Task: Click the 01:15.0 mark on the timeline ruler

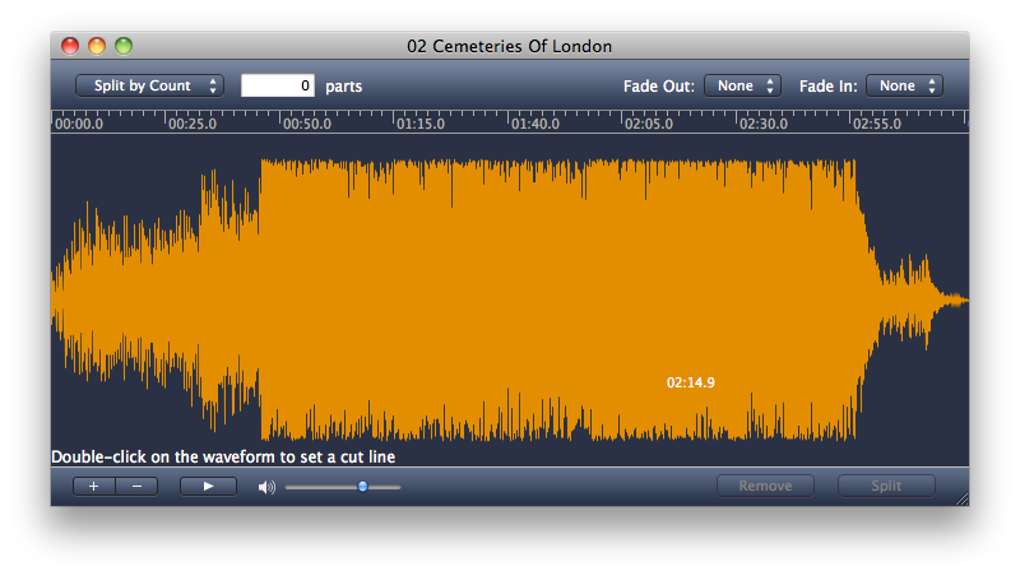Action: [420, 124]
